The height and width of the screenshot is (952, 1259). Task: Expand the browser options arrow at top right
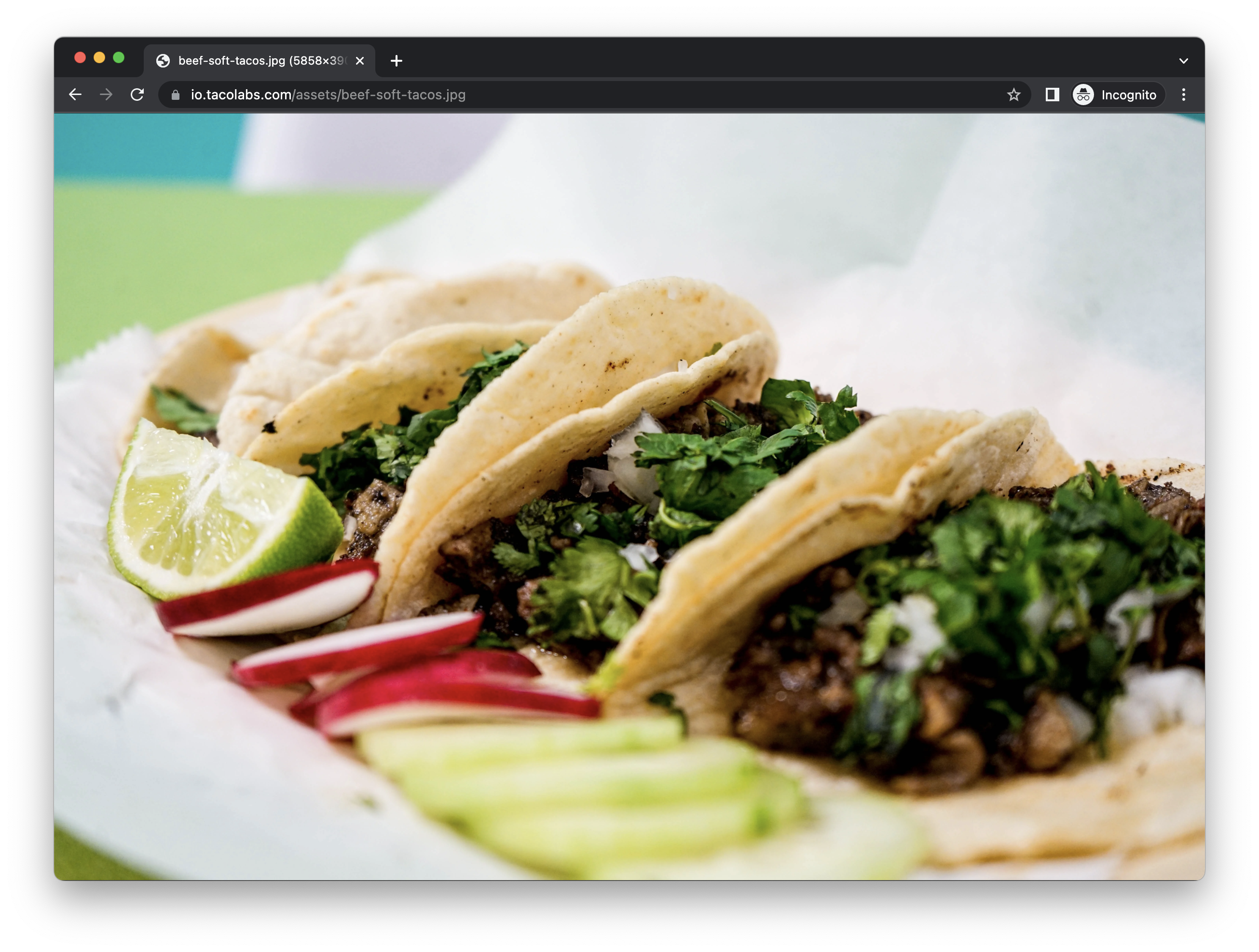[1184, 60]
